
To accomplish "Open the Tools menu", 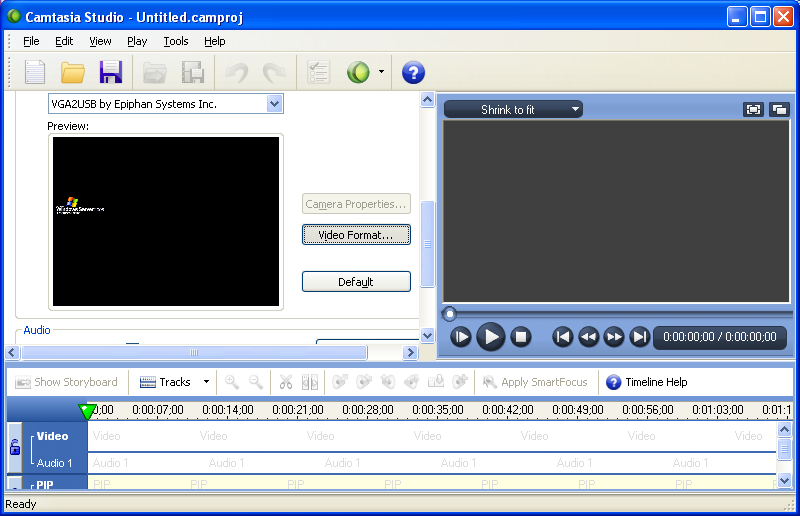I will click(176, 41).
